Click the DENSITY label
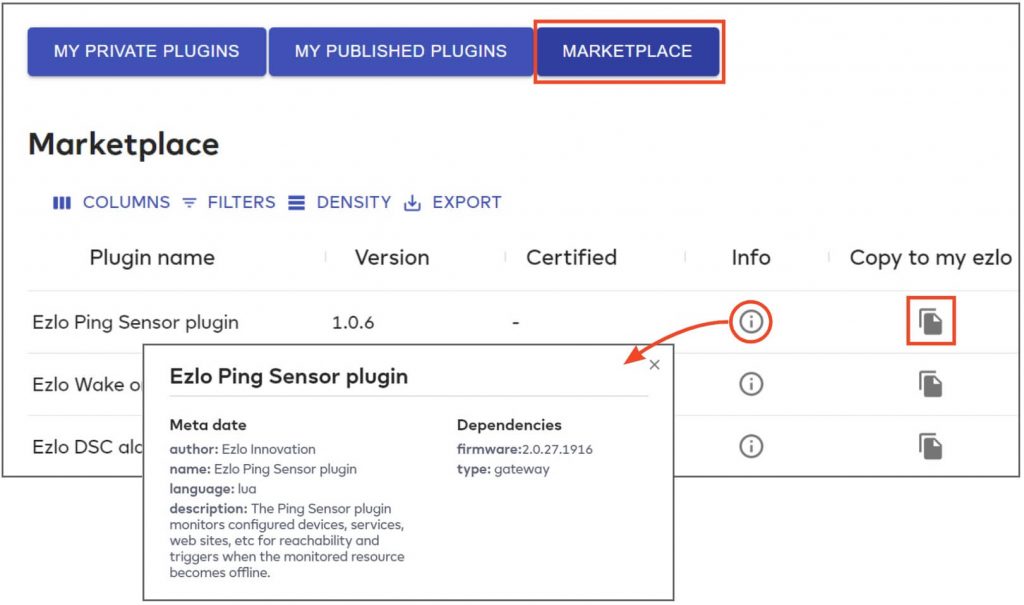 [352, 202]
